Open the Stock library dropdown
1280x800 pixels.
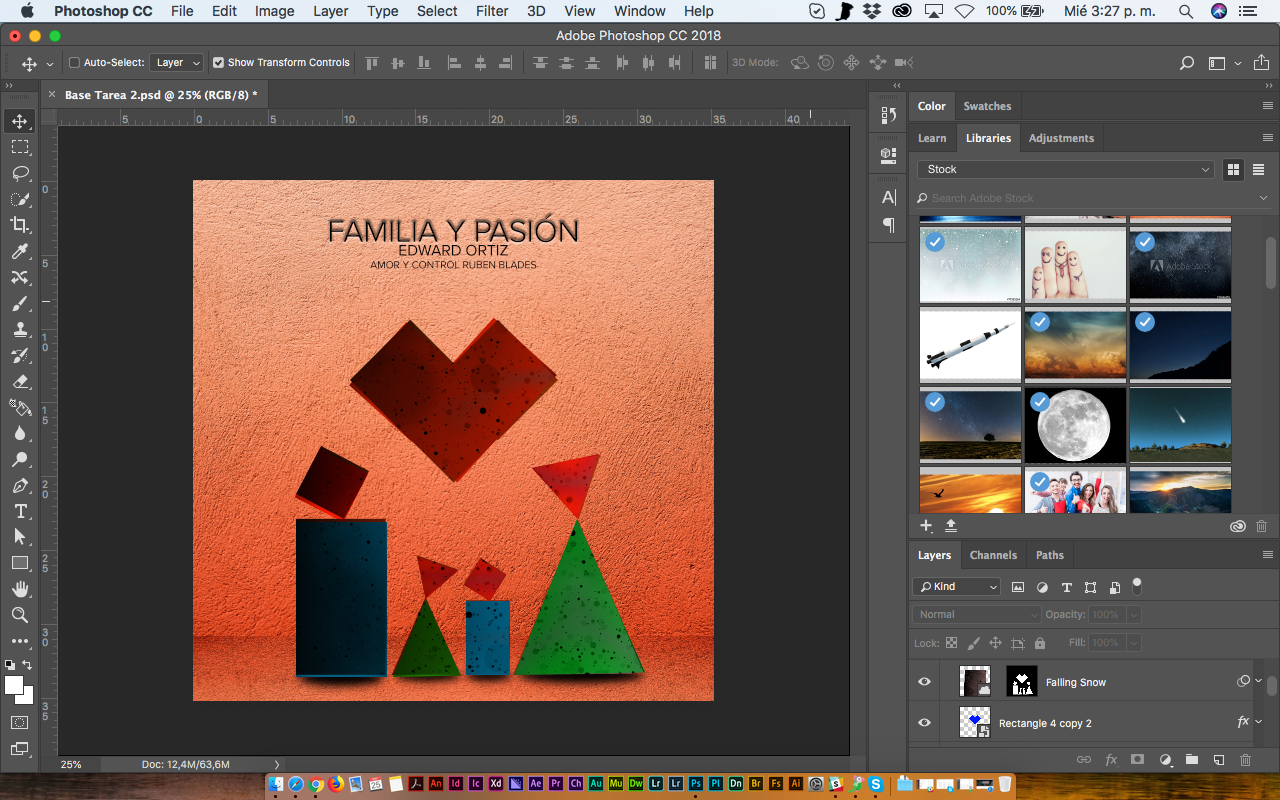pos(1066,169)
